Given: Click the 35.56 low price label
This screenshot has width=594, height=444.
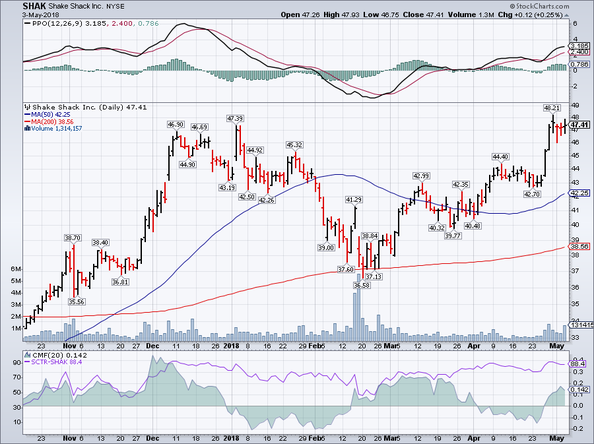Looking at the screenshot, I should [77, 302].
